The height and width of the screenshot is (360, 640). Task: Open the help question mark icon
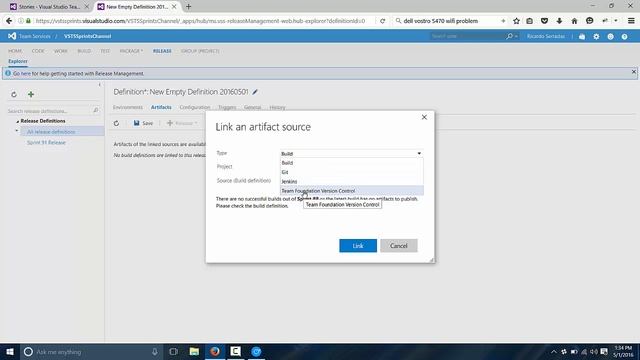[624, 36]
